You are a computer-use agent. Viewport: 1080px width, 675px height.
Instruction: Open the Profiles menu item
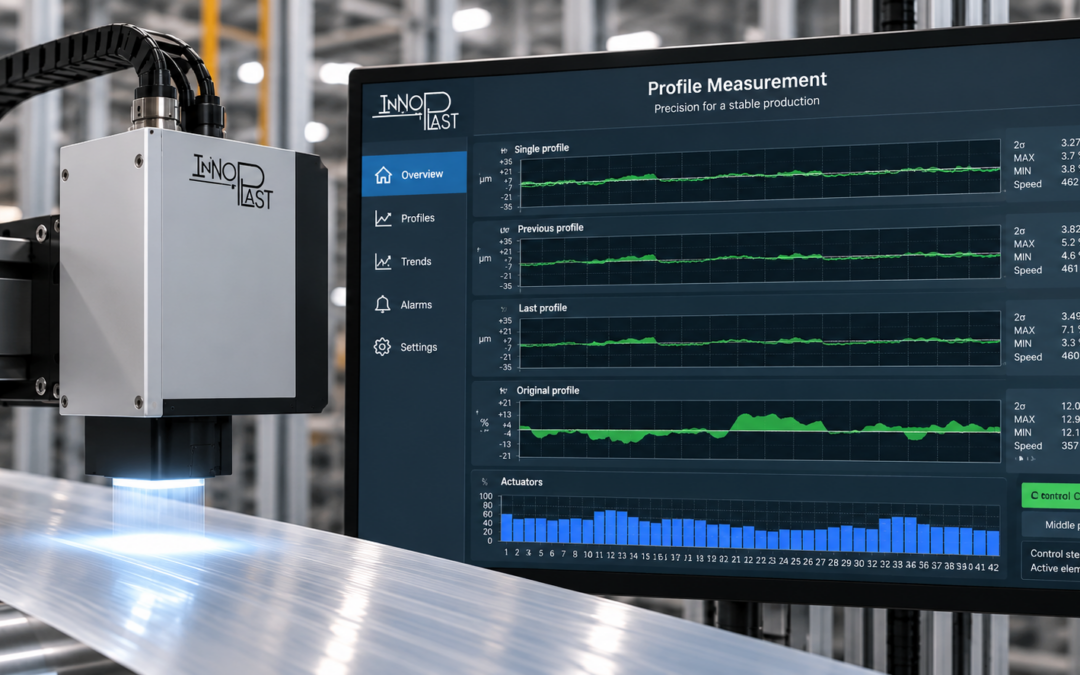click(x=415, y=218)
